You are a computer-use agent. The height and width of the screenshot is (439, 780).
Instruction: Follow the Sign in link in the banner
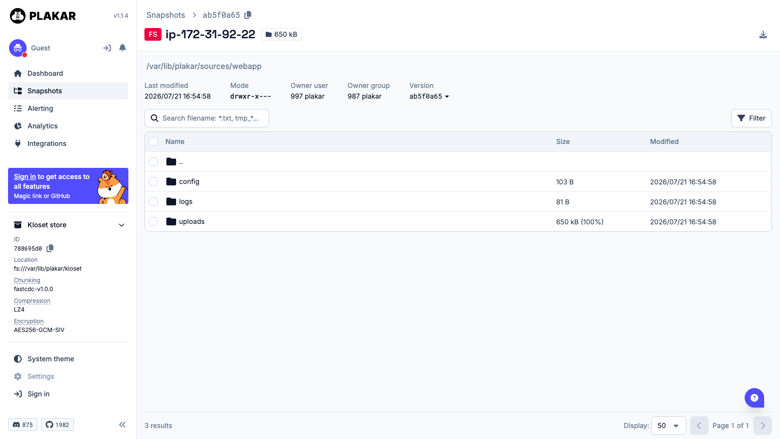coord(25,176)
